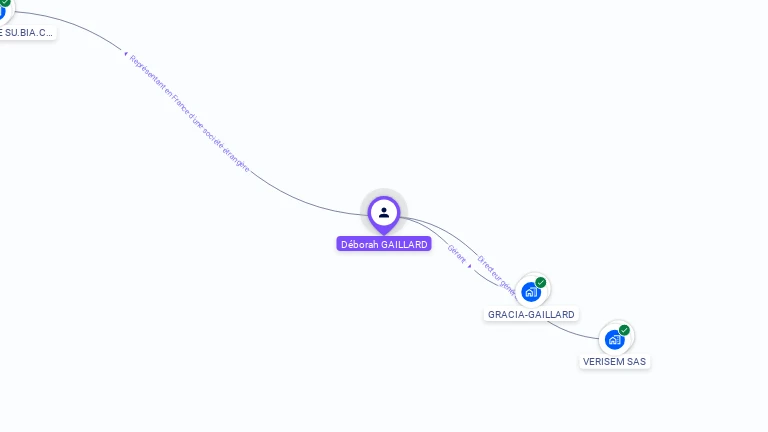Click the SU.BIA.C... truncated name label
The height and width of the screenshot is (432, 768).
(27, 33)
